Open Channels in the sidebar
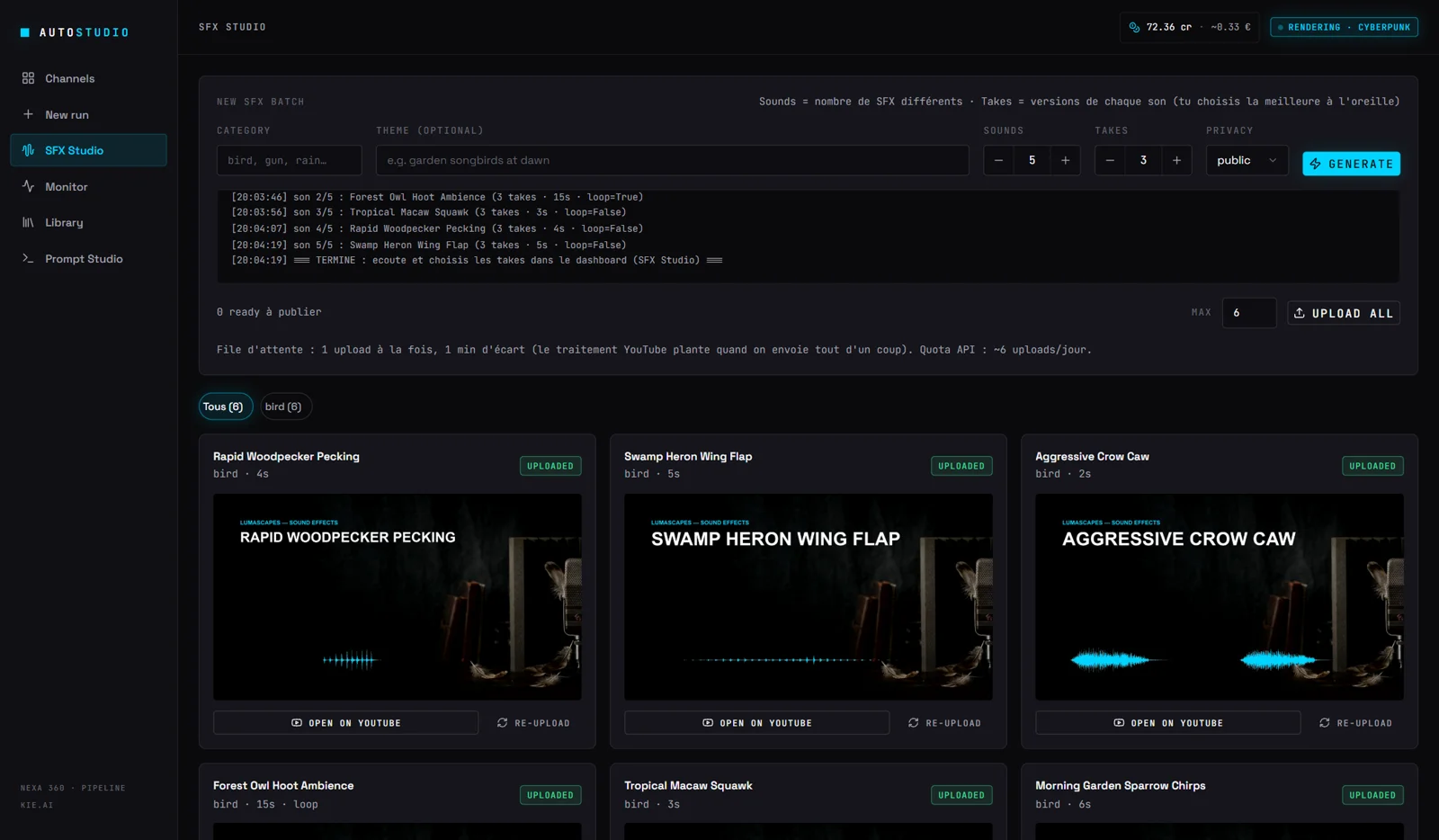Viewport: 1439px width, 840px height. 88,78
